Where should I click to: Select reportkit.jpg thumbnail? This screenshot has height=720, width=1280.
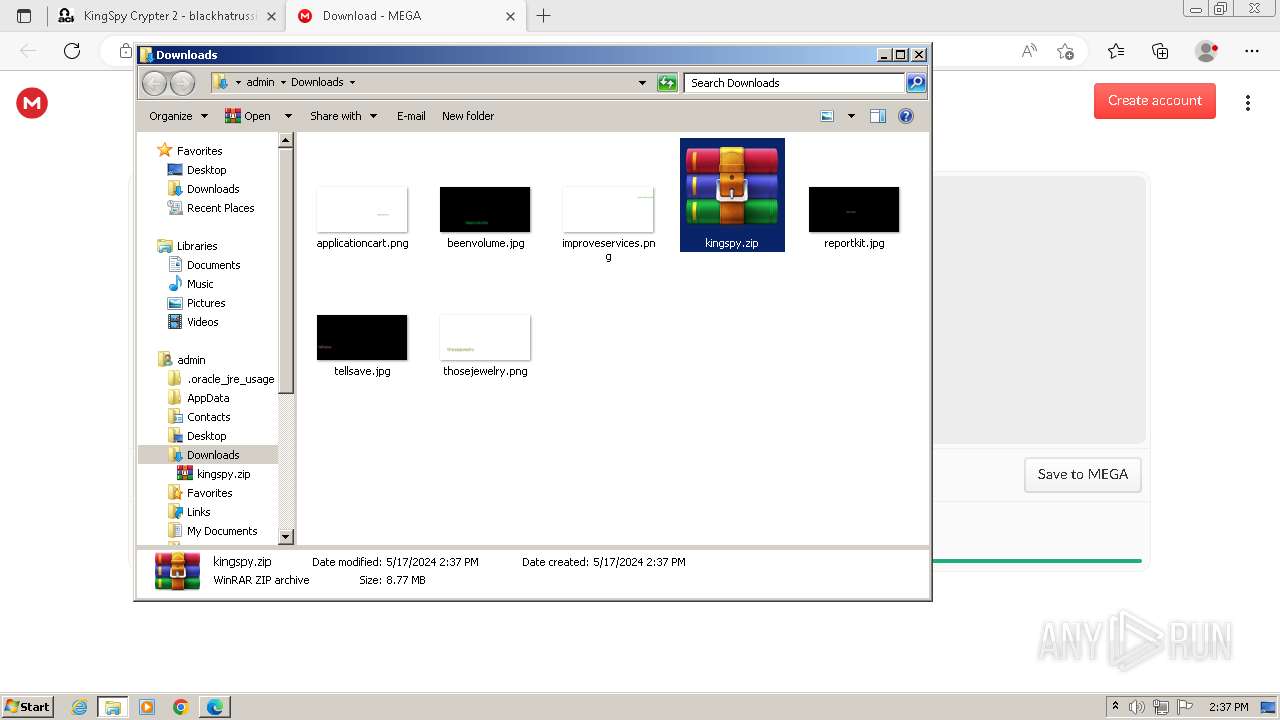pyautogui.click(x=854, y=209)
